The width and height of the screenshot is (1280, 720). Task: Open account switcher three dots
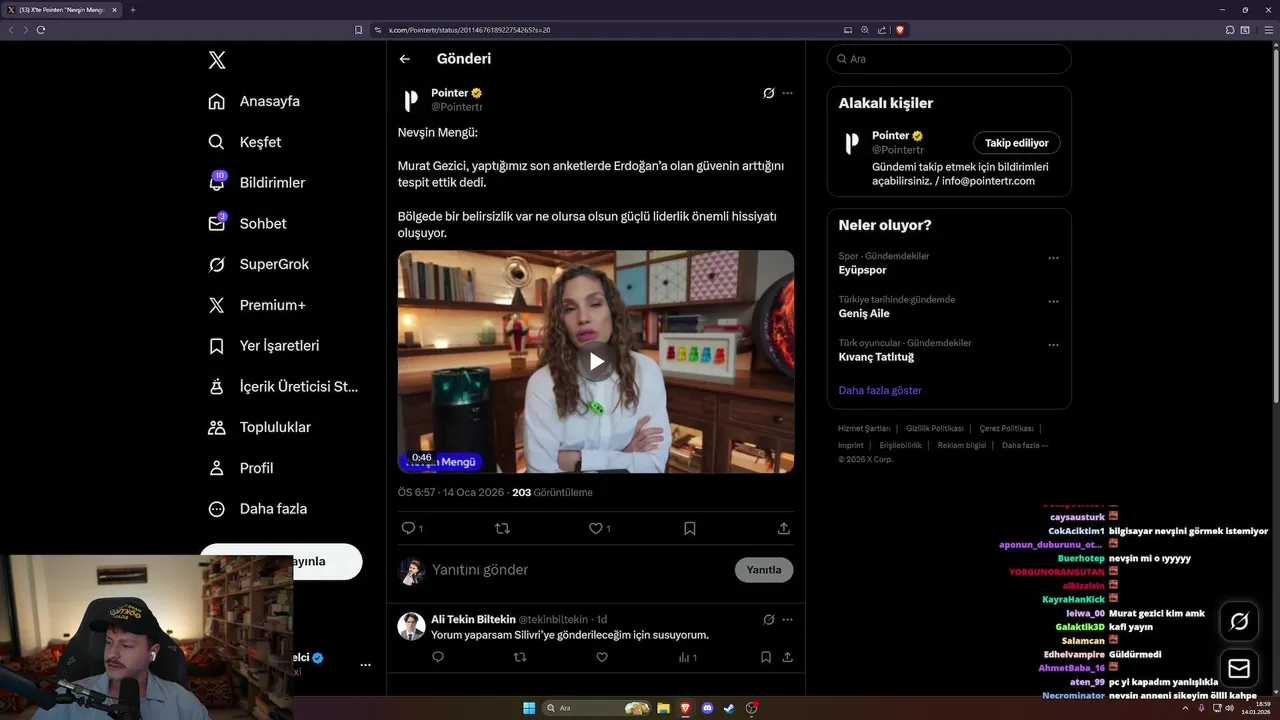[x=365, y=665]
